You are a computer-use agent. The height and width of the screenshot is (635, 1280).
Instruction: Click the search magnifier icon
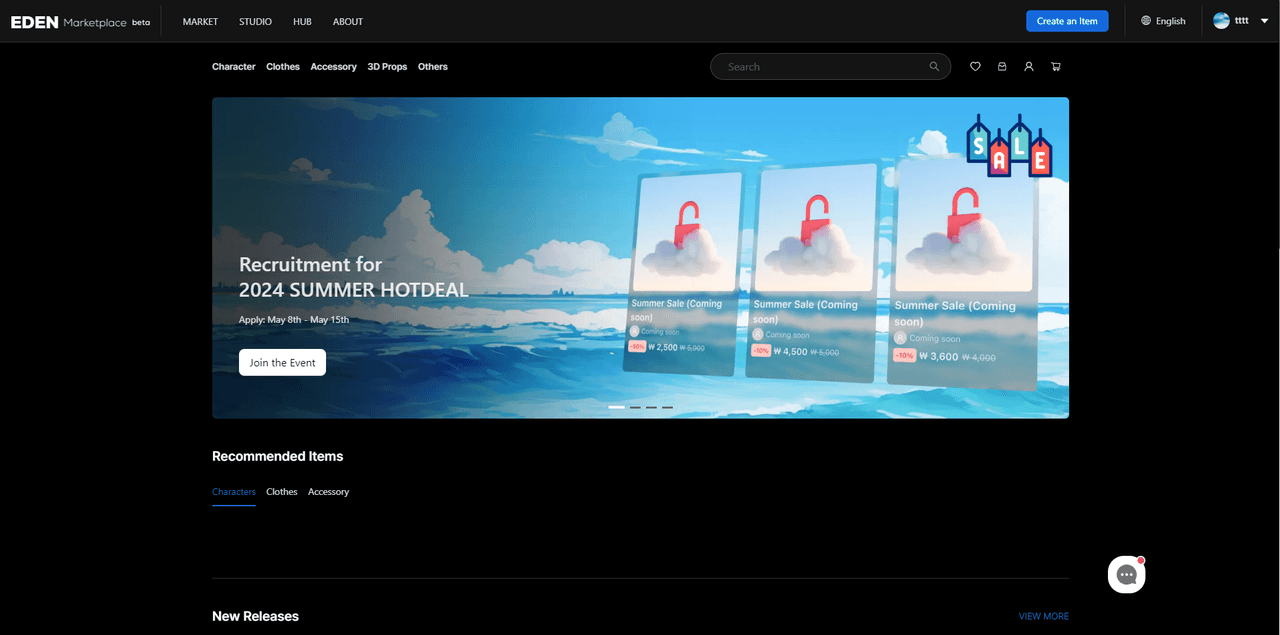tap(934, 67)
